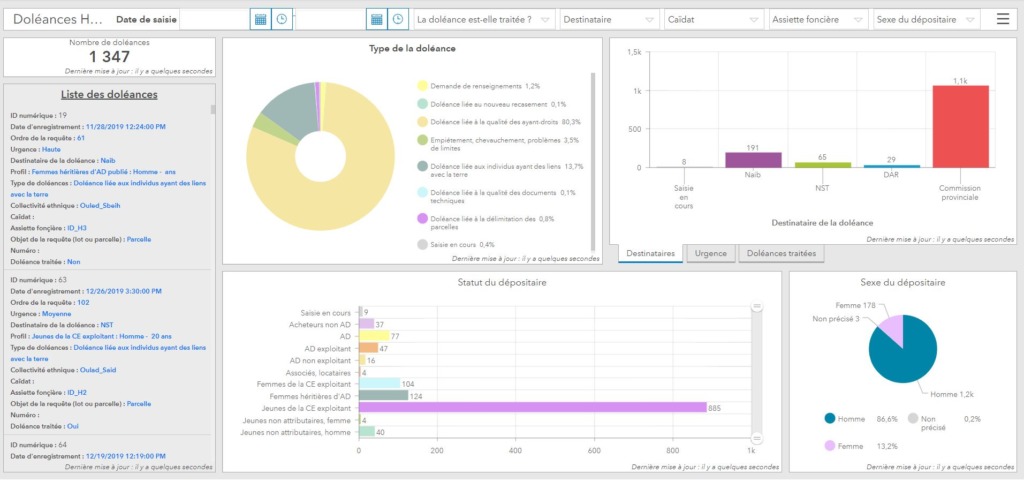Click the Statut du dépositaire chart scrollbar
Screen dimensions: 1024x481
pyautogui.click(x=757, y=373)
